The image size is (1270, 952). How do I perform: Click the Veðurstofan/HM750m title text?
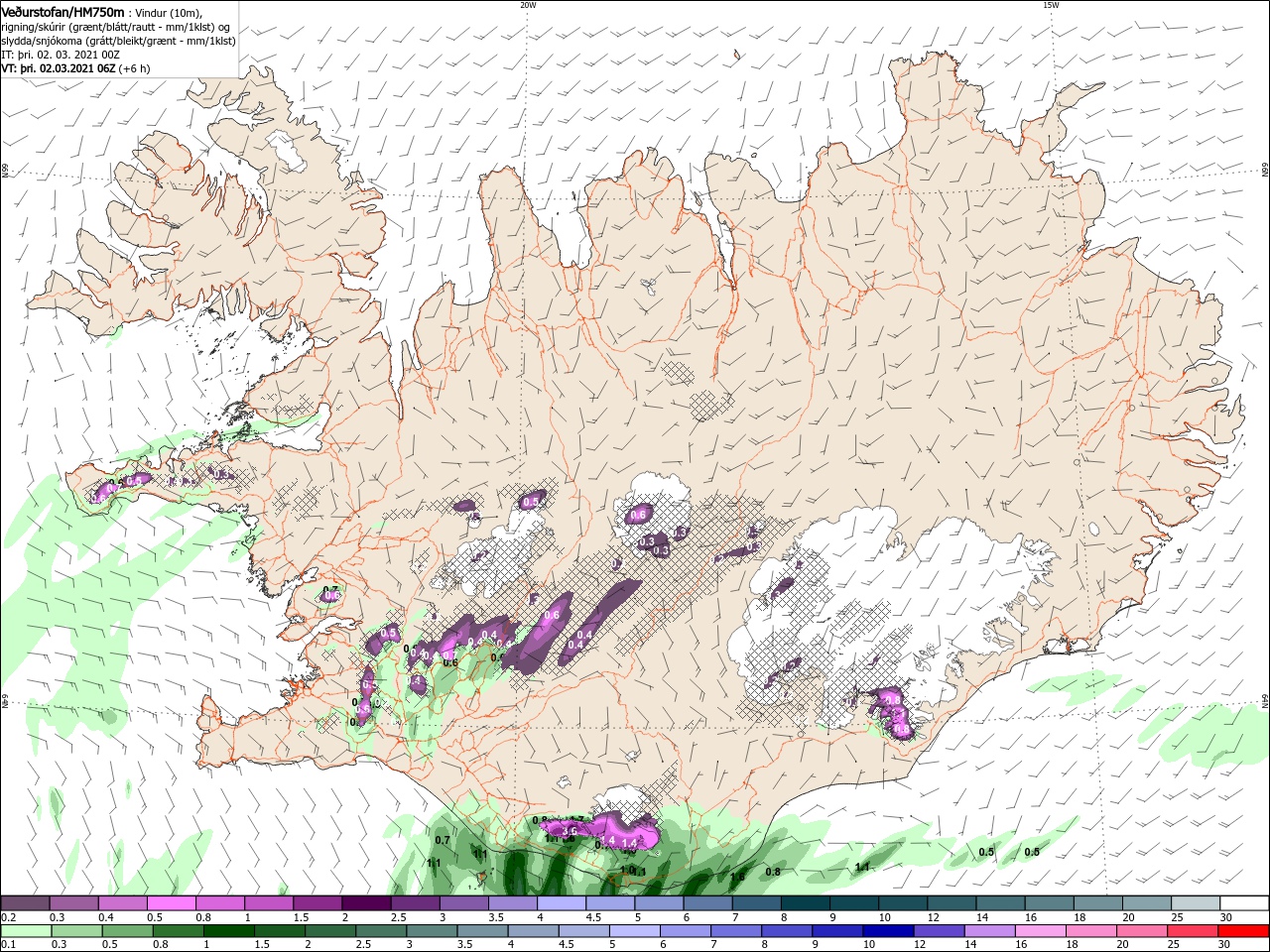click(x=63, y=11)
